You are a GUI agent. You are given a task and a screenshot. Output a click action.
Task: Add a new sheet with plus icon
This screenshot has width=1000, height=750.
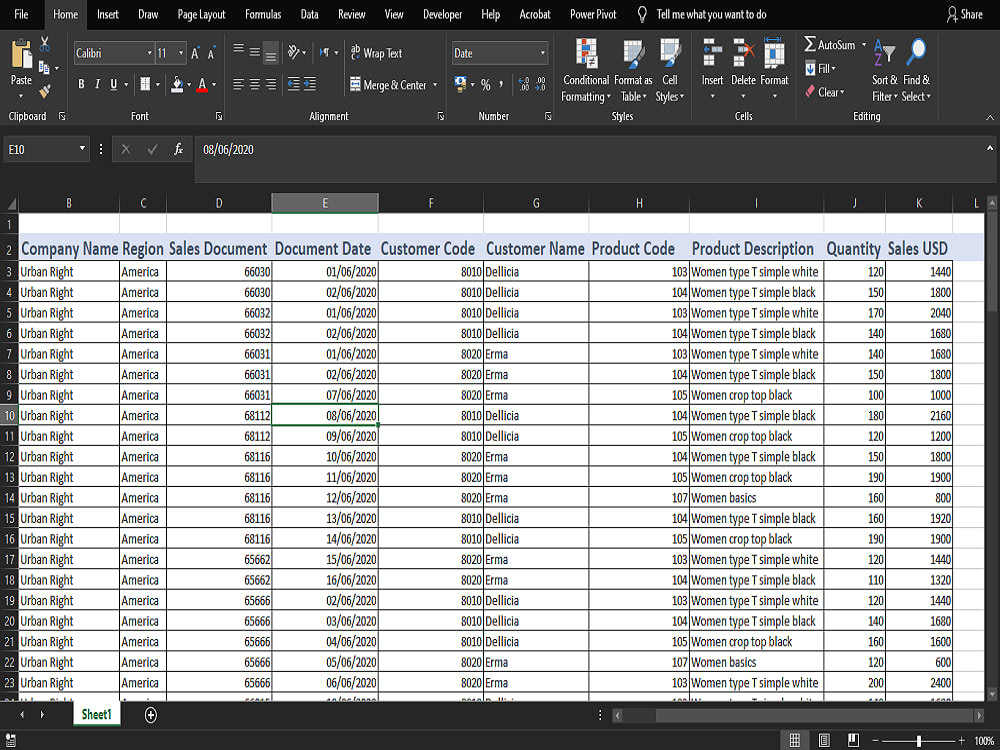coord(151,715)
